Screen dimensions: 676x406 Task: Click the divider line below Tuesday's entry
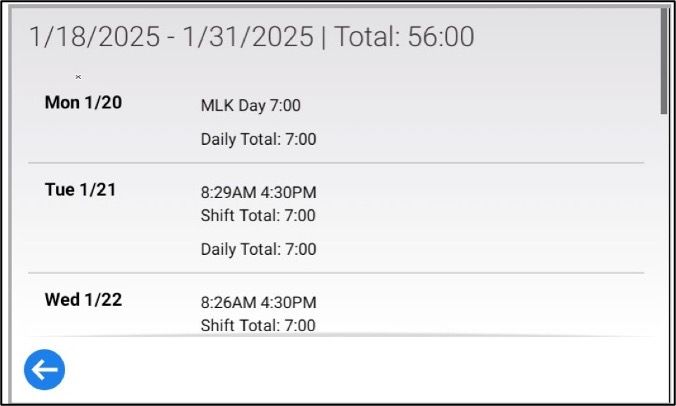click(336, 273)
